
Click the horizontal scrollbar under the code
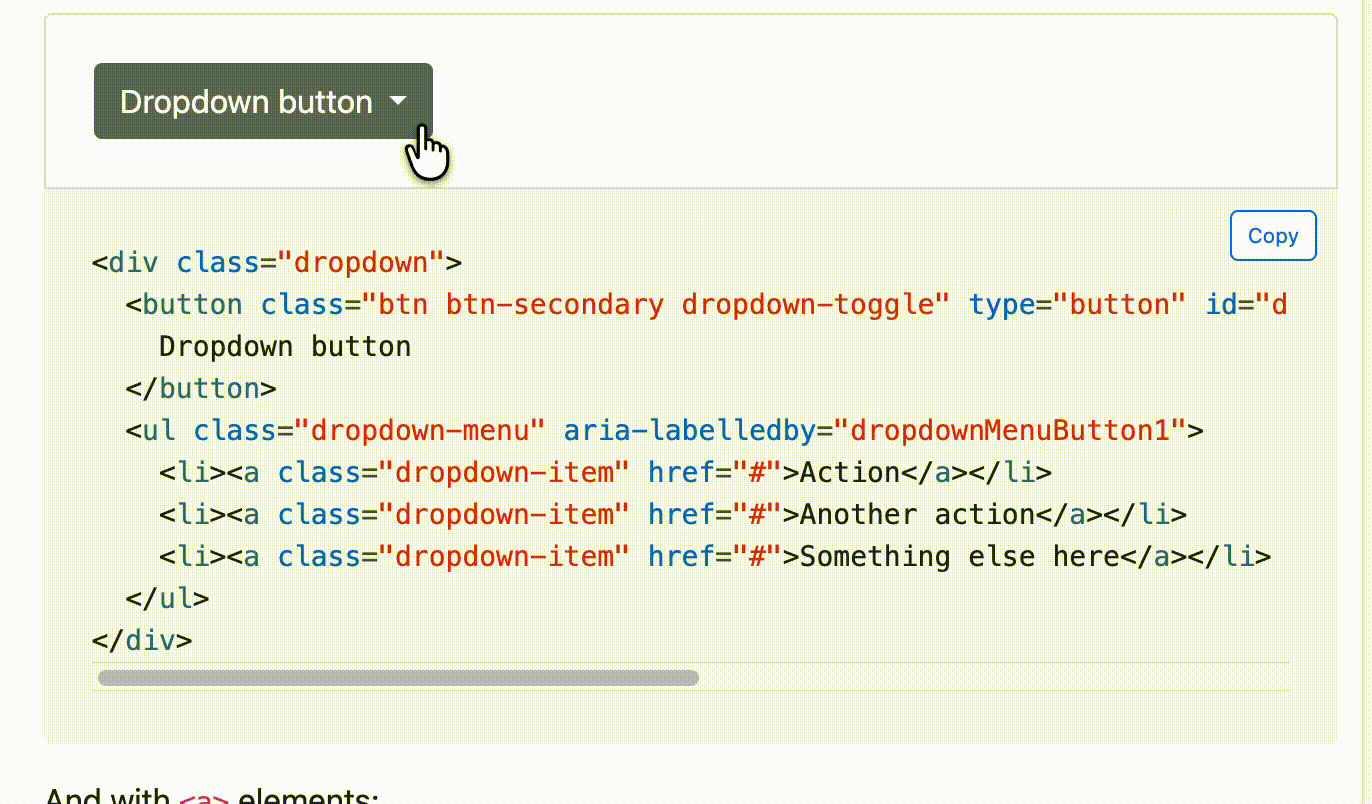[398, 678]
